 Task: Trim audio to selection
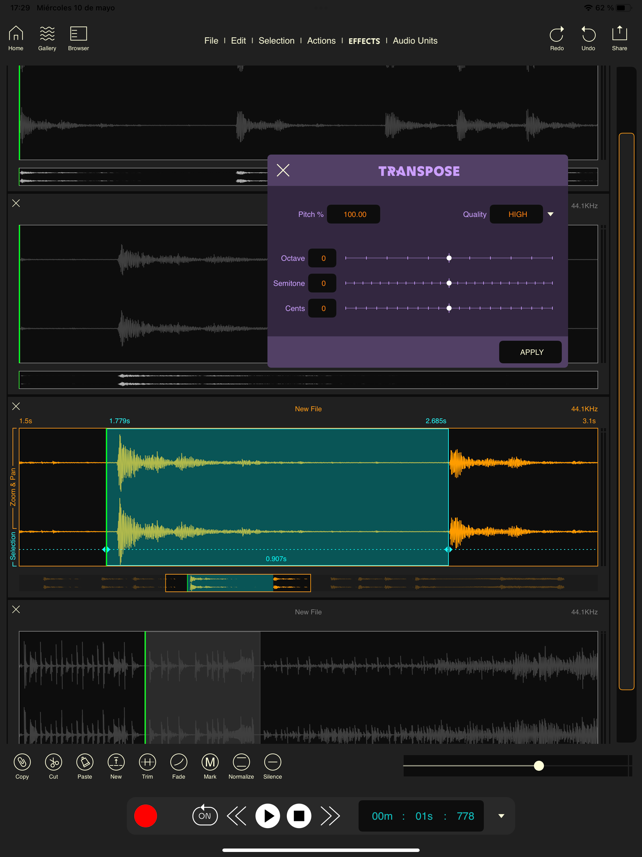148,766
